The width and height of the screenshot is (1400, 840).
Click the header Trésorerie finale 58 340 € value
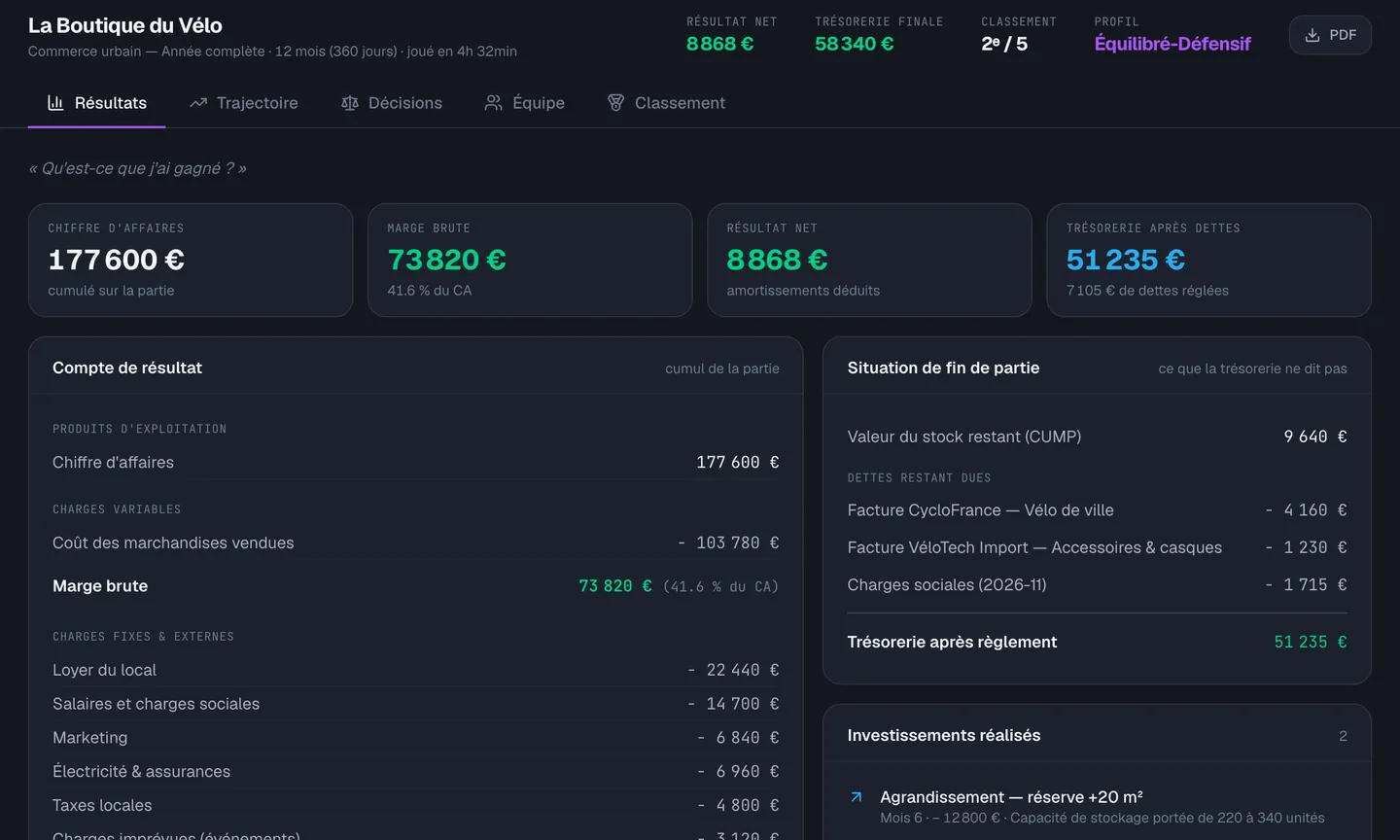pyautogui.click(x=855, y=44)
